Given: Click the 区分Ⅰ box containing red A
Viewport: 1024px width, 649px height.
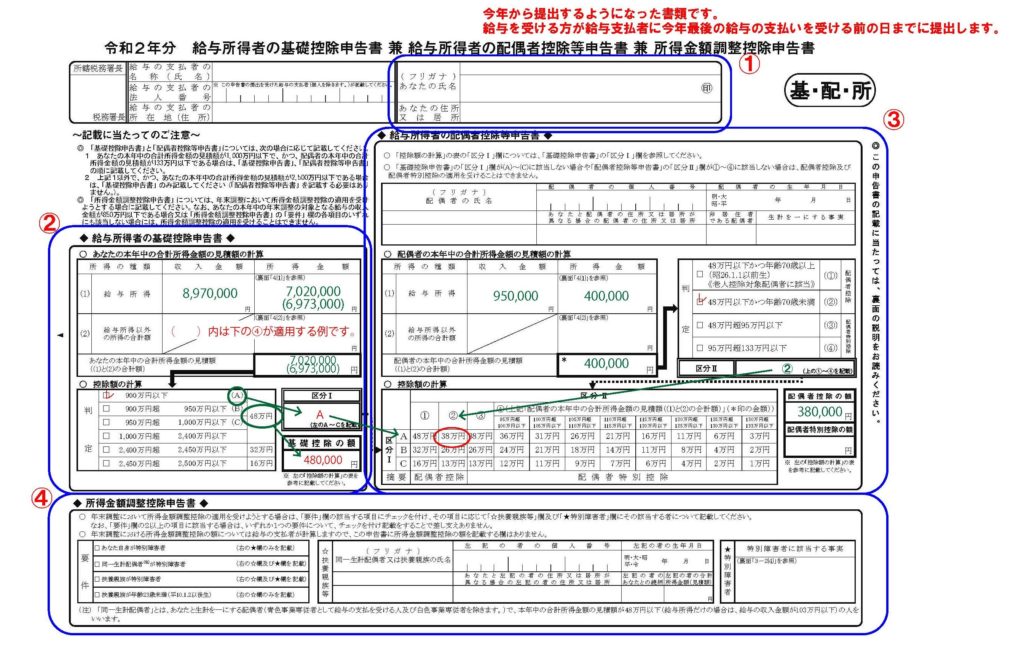Looking at the screenshot, I should [x=320, y=413].
